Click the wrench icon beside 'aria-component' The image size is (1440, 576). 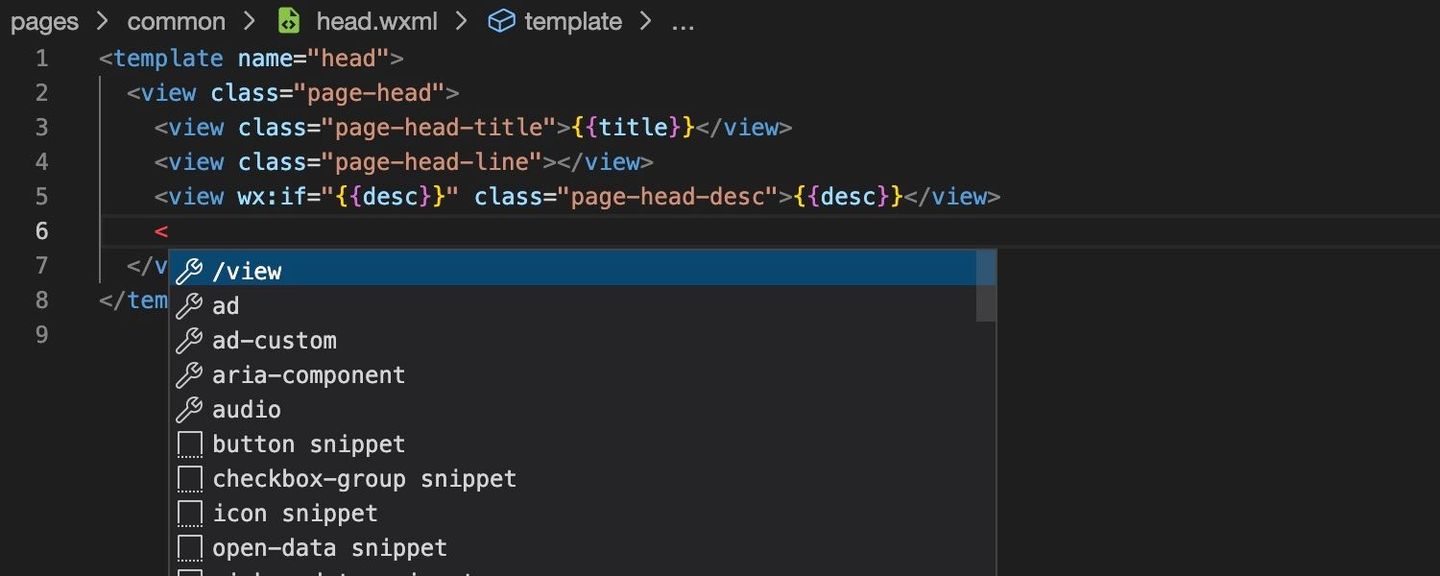click(189, 375)
